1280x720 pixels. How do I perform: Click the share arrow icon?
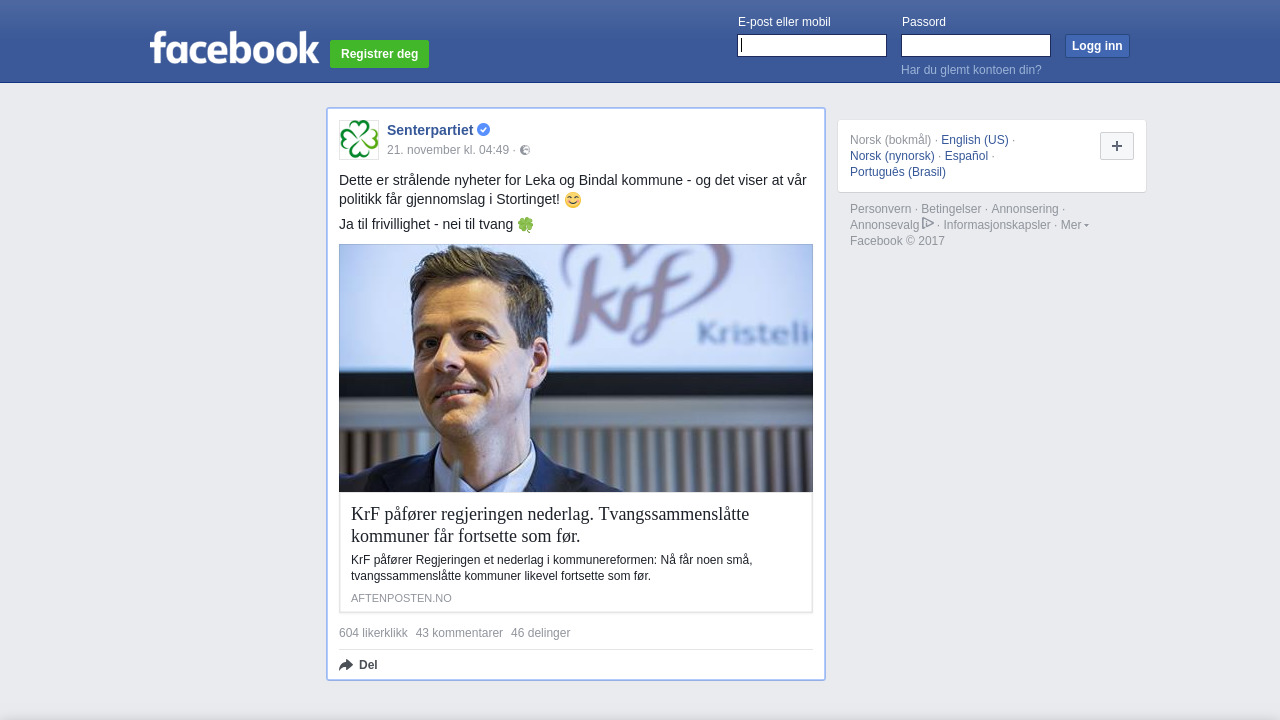click(x=346, y=665)
